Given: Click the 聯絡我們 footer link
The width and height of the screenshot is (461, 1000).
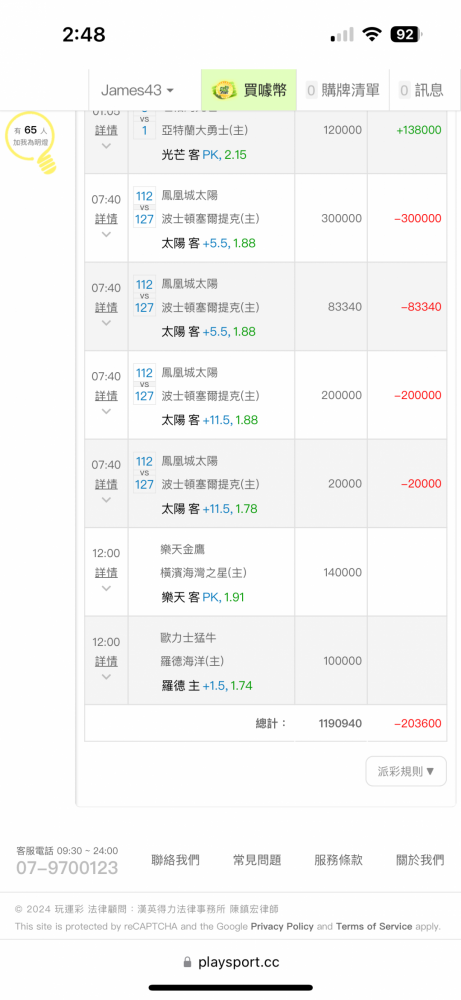Looking at the screenshot, I should [x=175, y=860].
